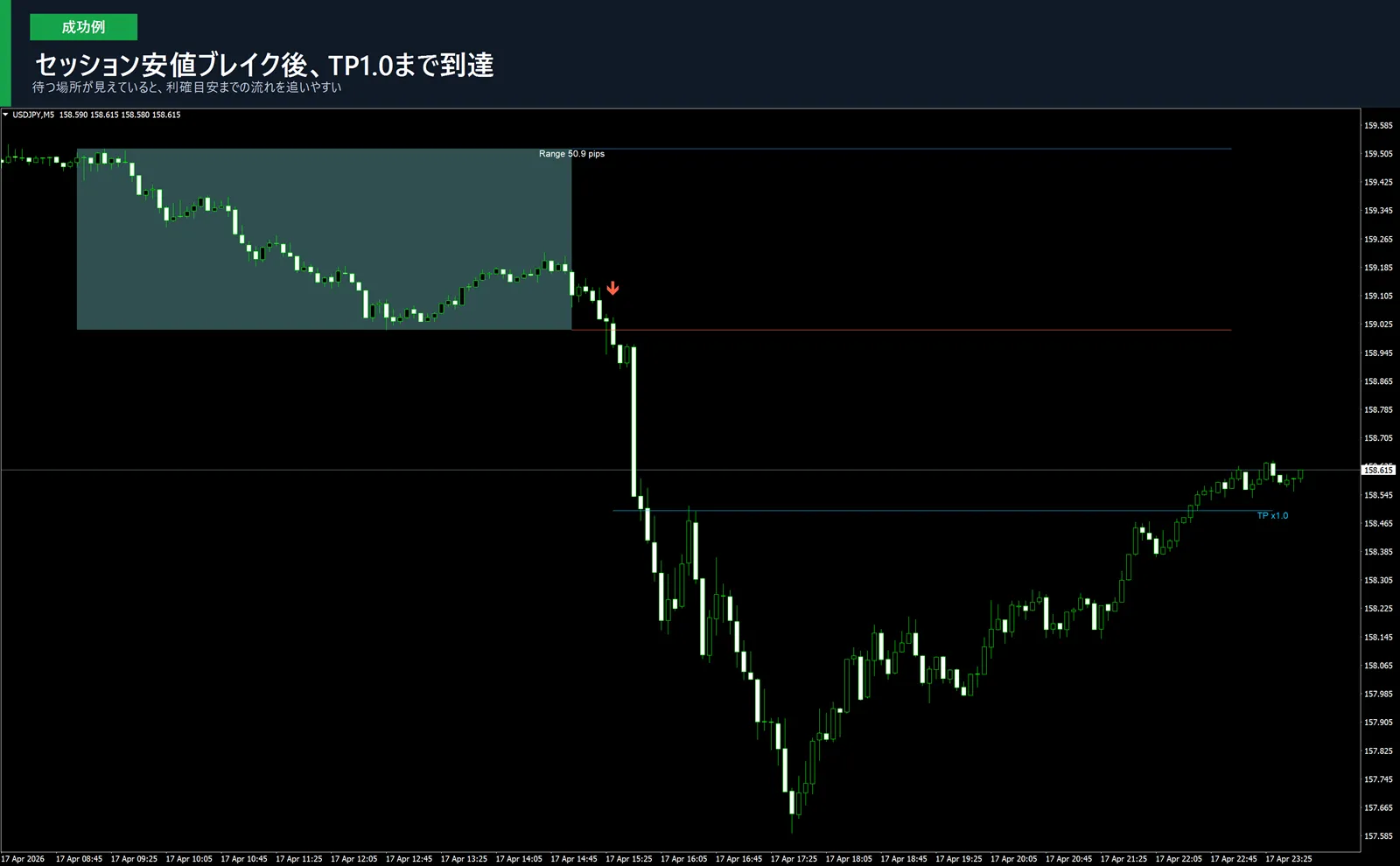The width and height of the screenshot is (1400, 866).
Task: Click the 158.545 price axis label
Action: tap(1378, 495)
